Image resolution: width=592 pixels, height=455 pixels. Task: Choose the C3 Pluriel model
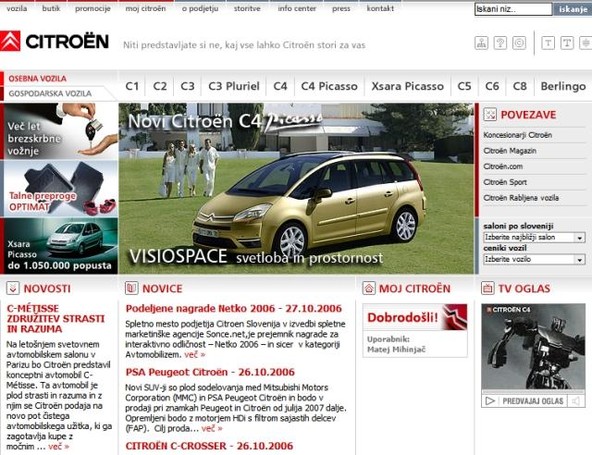click(234, 86)
